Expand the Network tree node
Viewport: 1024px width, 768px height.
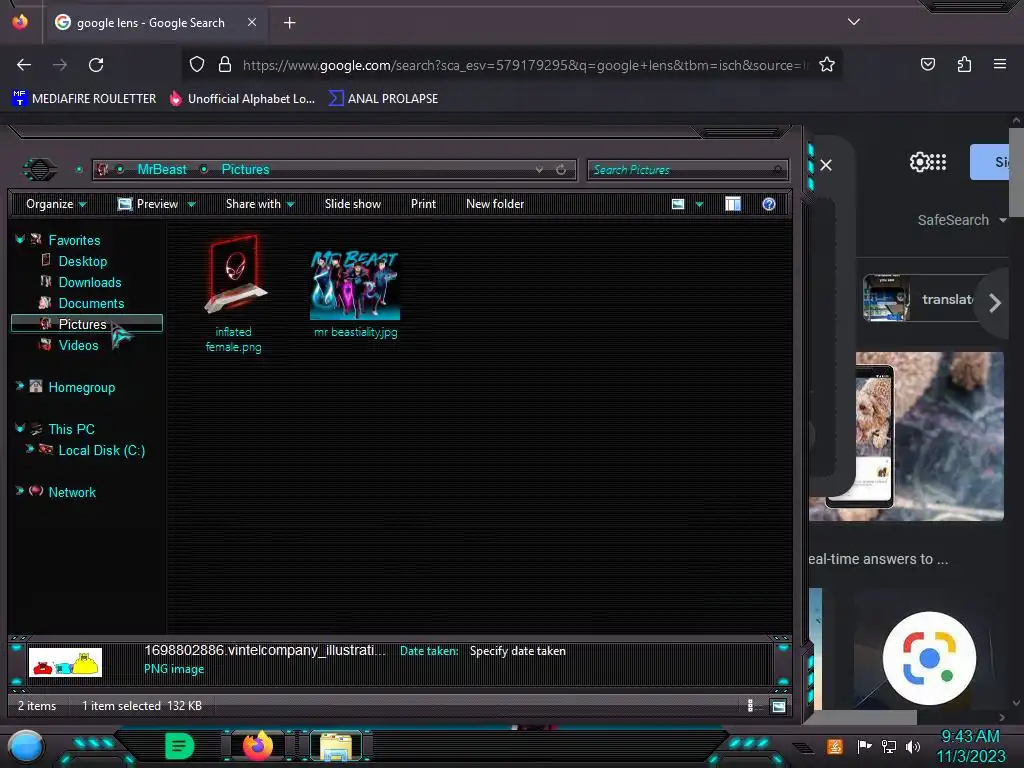point(20,491)
